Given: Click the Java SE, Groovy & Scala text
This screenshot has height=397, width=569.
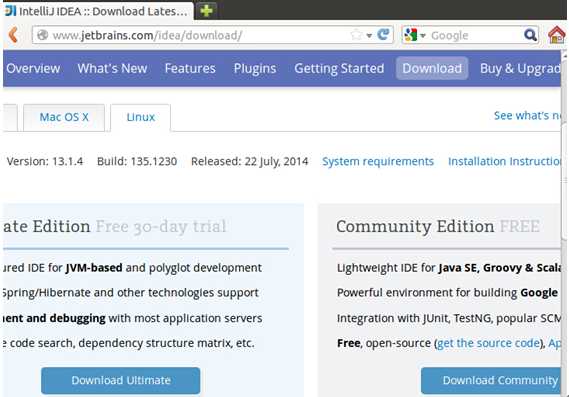Looking at the screenshot, I should point(500,268).
